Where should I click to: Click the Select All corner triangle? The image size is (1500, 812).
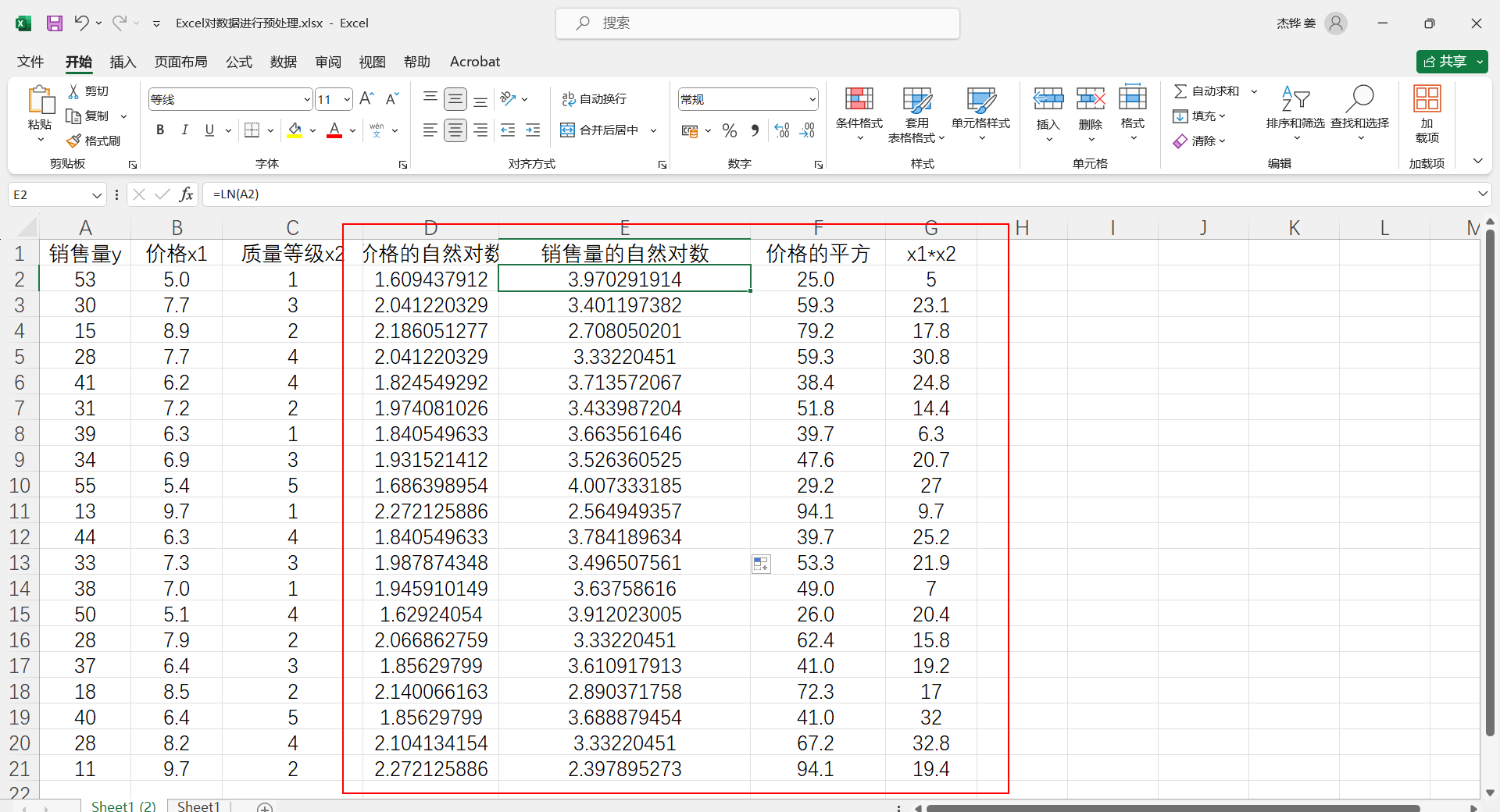pos(26,227)
